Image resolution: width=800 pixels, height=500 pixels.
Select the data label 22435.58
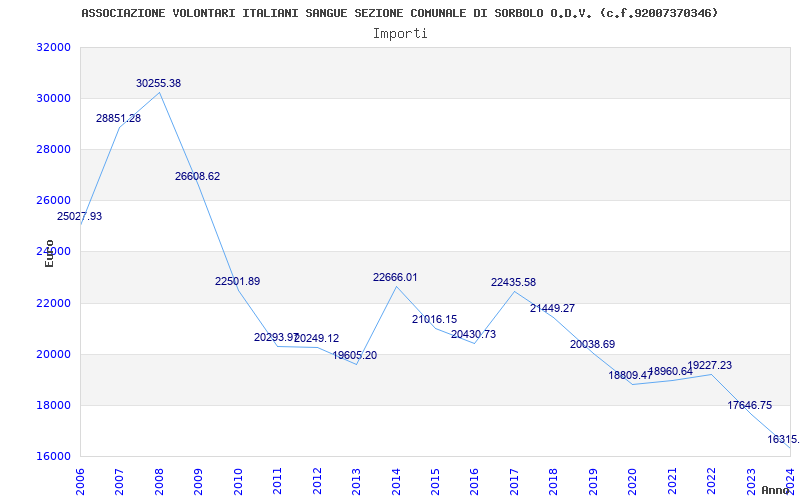(513, 283)
